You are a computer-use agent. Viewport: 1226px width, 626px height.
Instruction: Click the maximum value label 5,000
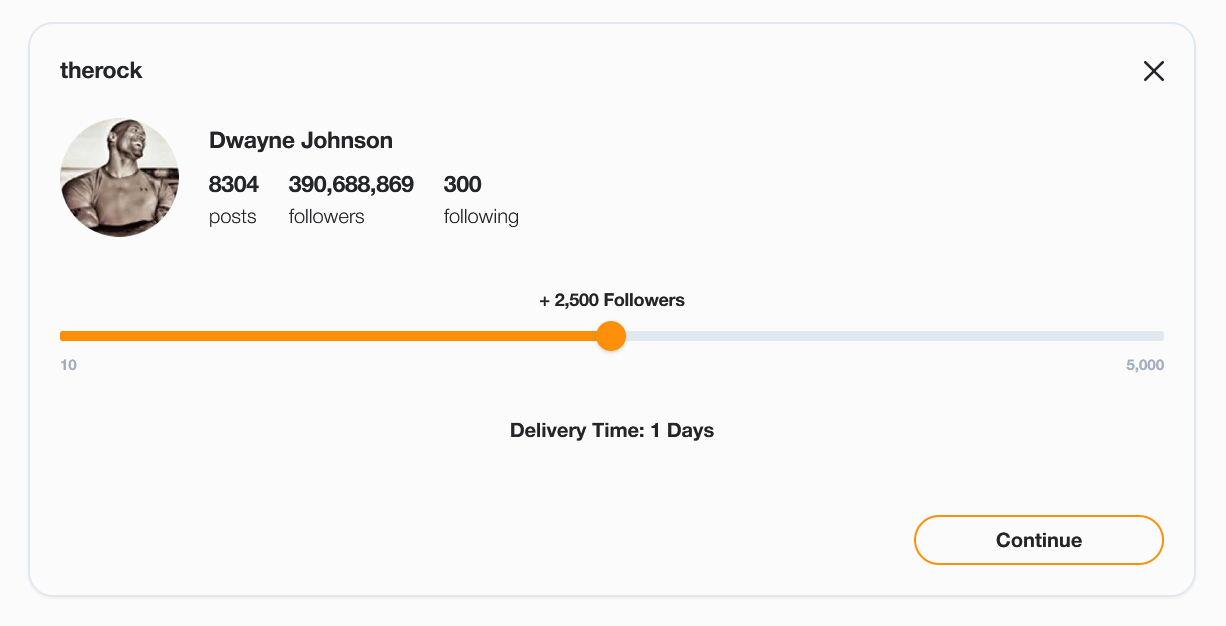(x=1144, y=365)
